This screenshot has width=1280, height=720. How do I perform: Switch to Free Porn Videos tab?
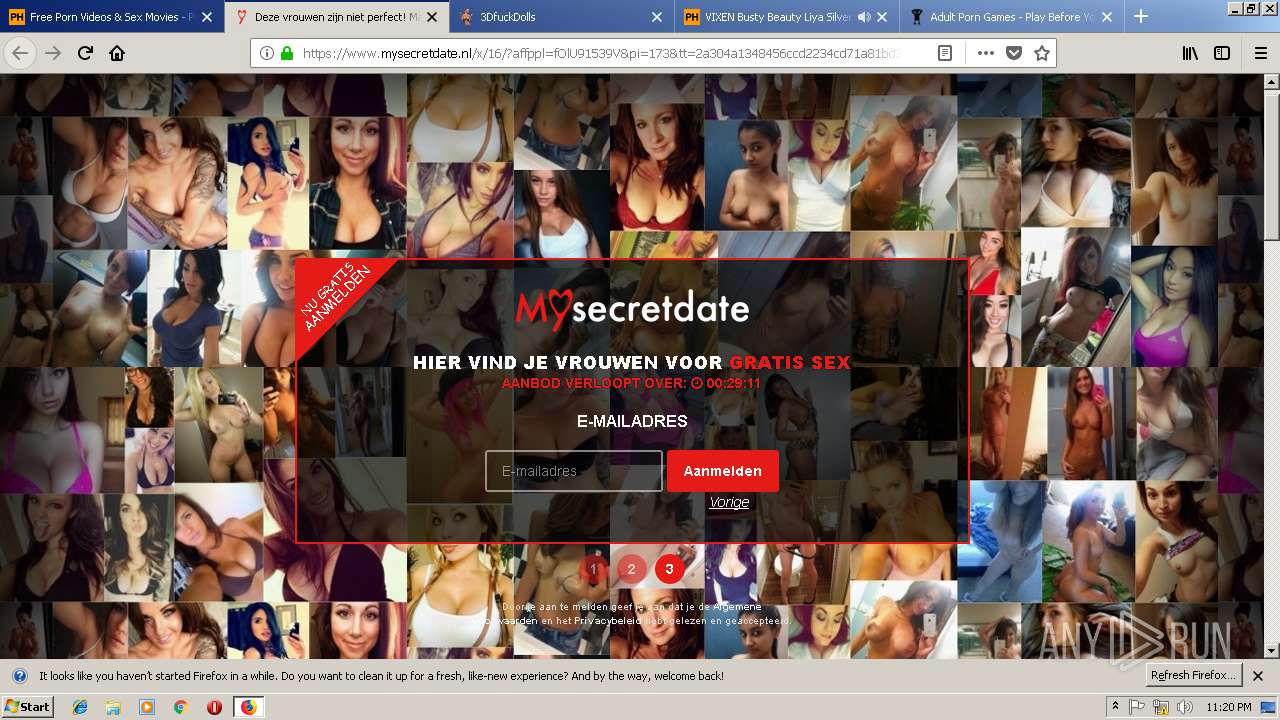point(112,17)
